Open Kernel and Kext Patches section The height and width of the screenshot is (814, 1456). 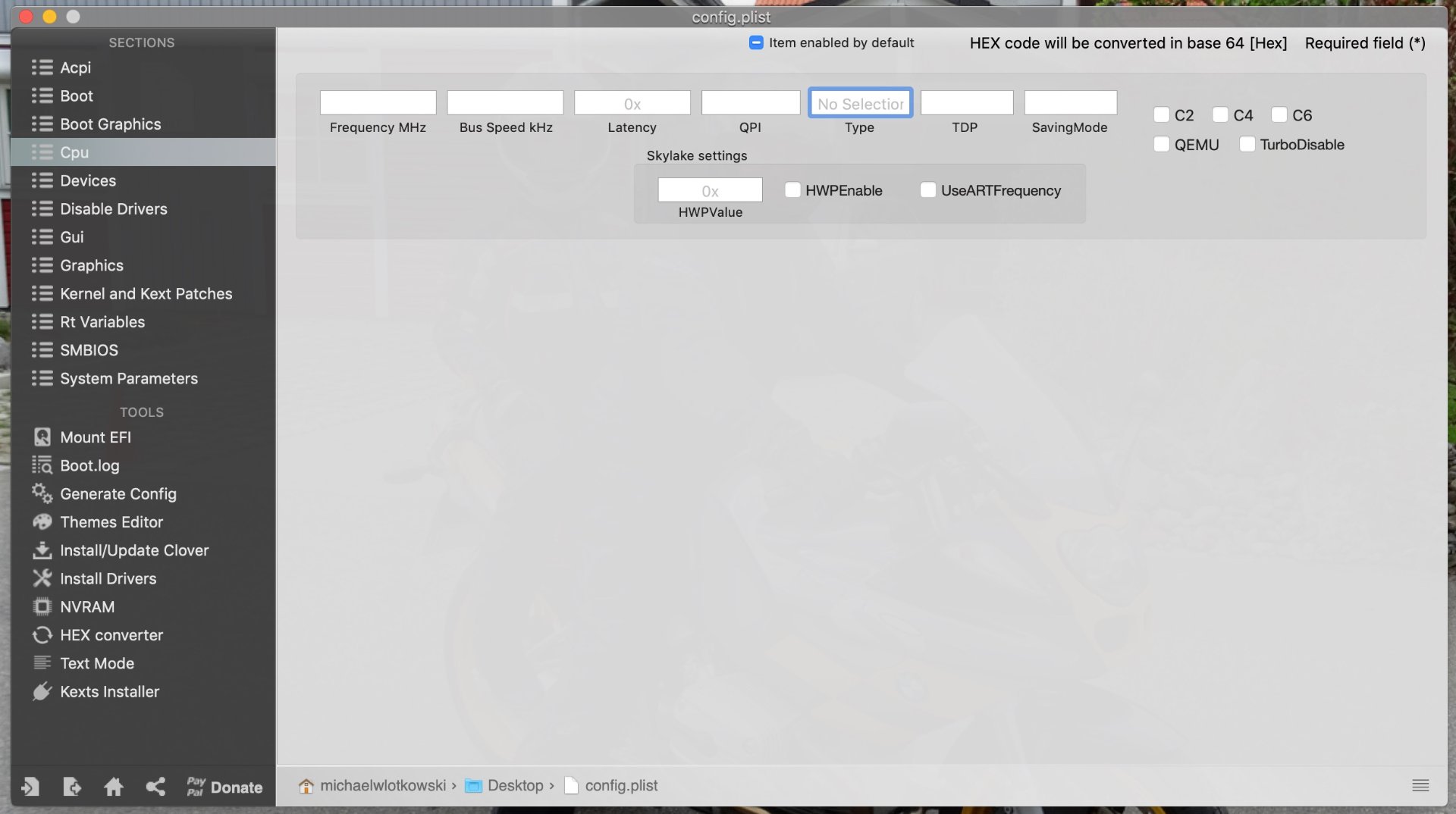tap(143, 294)
